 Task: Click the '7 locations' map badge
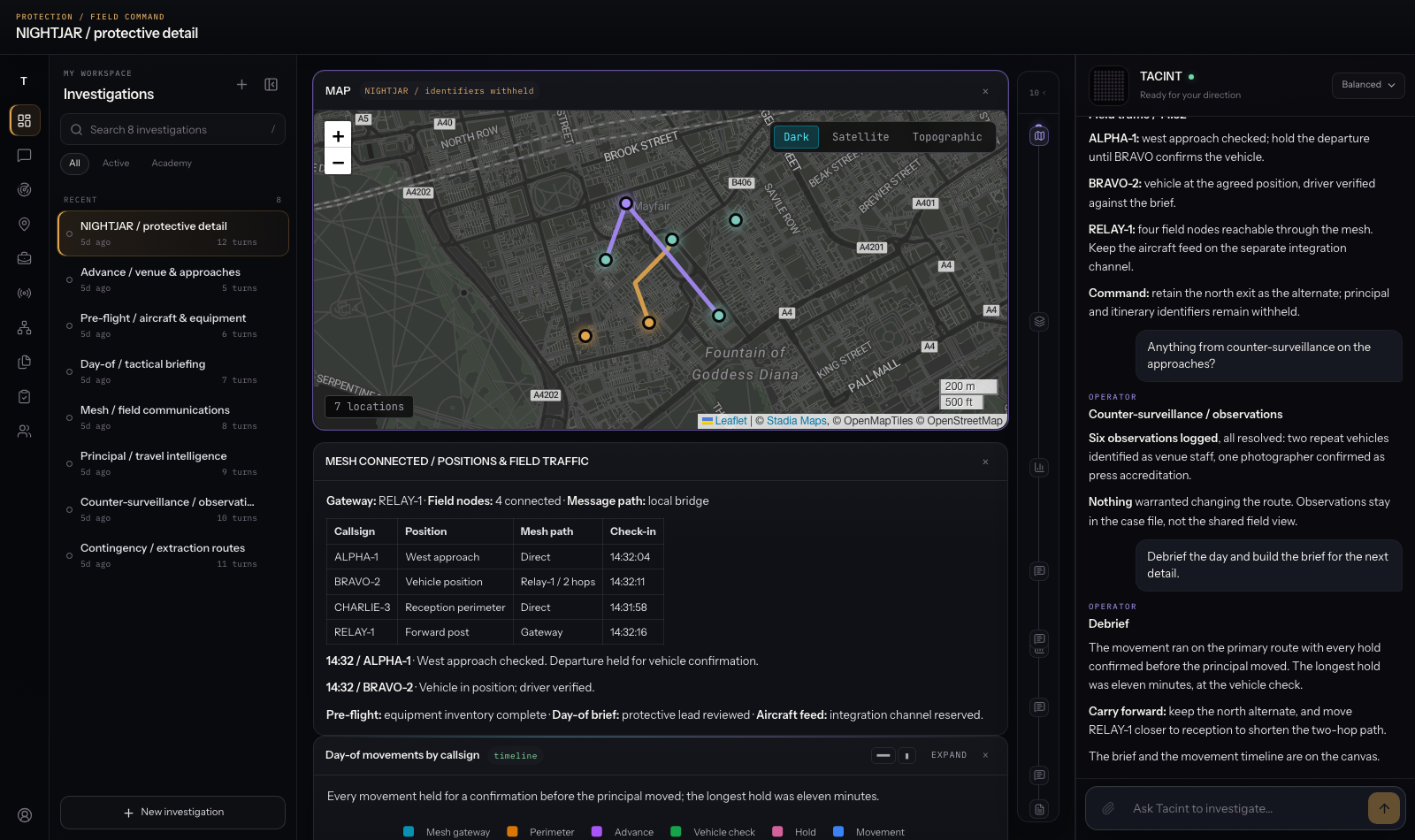pos(369,407)
